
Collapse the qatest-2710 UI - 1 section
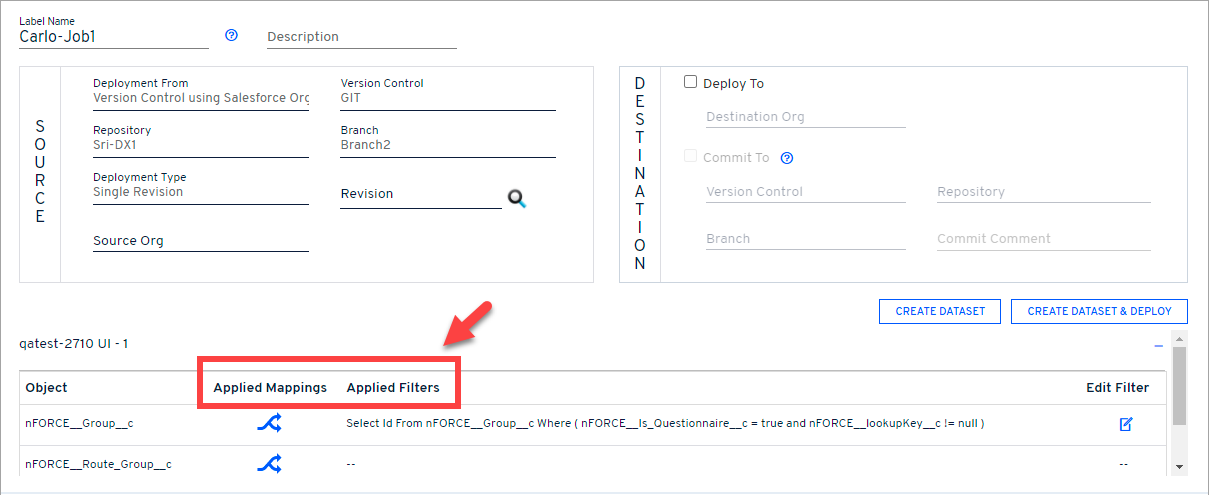click(1158, 345)
